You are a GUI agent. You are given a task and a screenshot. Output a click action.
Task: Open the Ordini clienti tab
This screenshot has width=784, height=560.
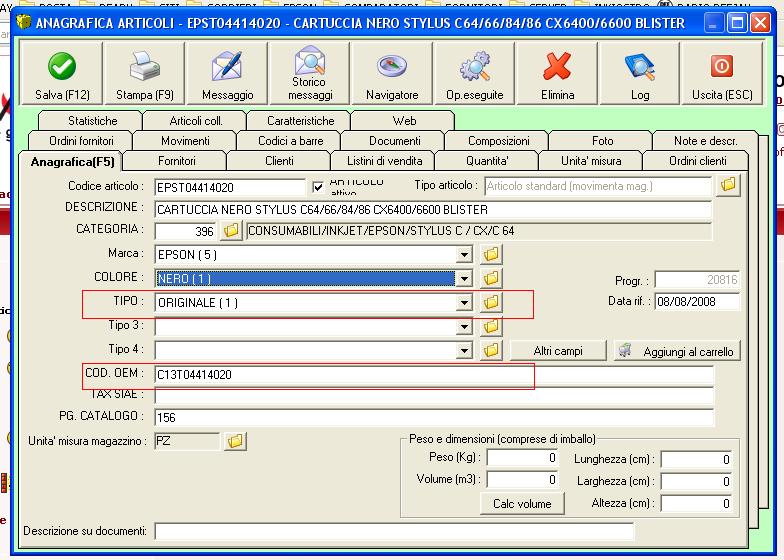[697, 161]
